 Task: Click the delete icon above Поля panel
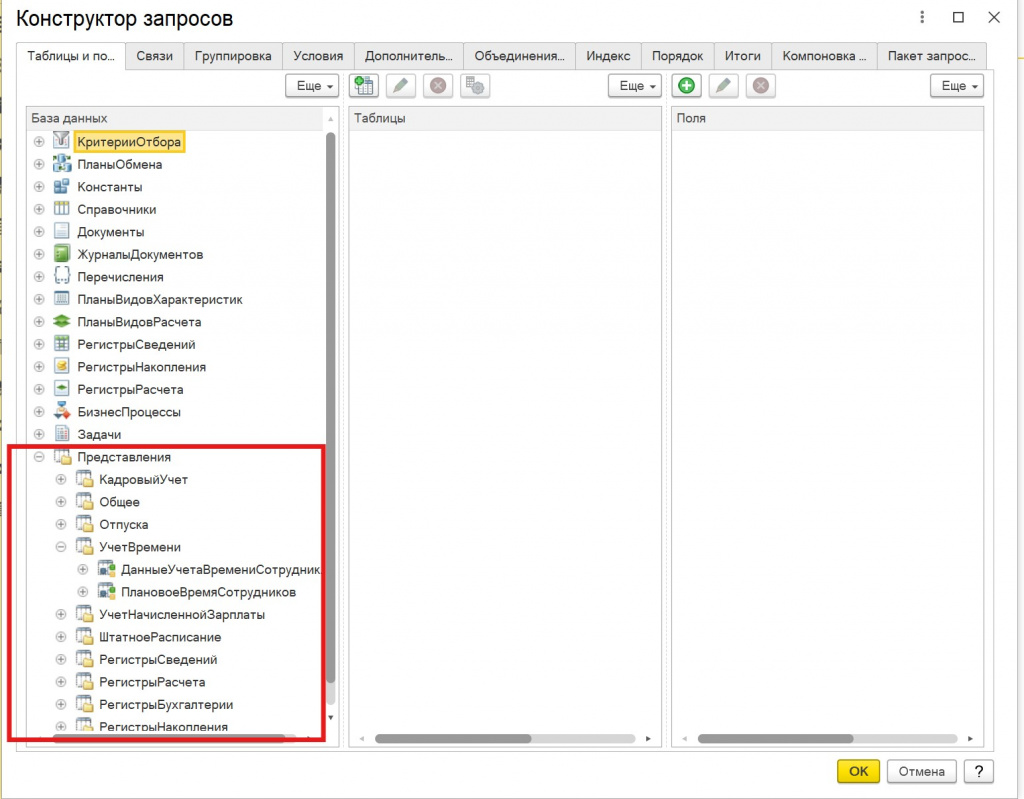761,86
